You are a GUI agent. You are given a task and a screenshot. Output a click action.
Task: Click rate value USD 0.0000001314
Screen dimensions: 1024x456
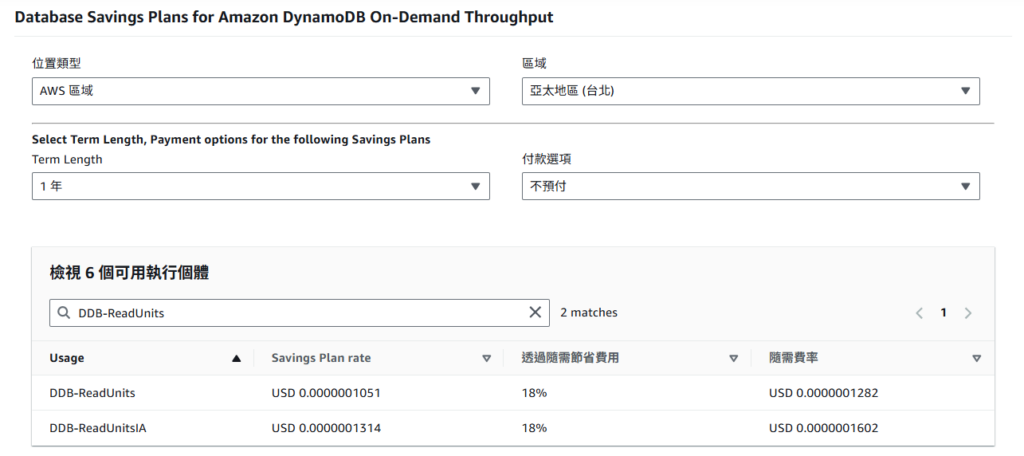[326, 429]
